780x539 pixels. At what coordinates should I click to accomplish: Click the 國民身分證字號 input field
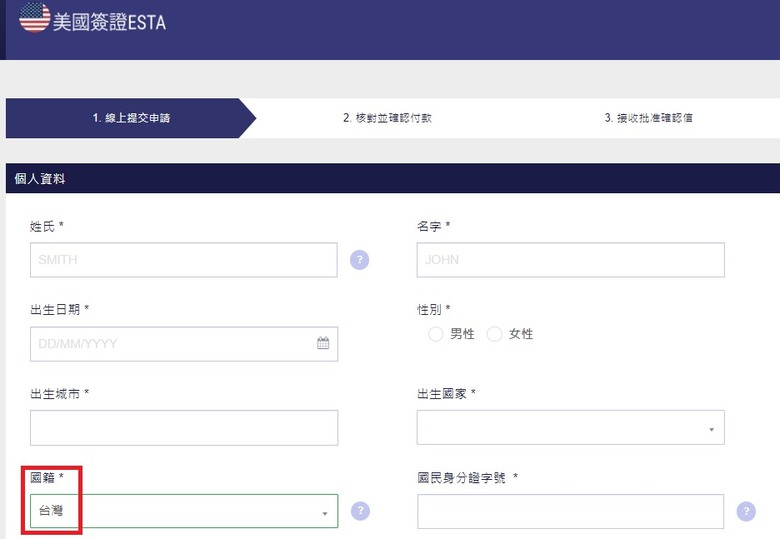pos(571,511)
